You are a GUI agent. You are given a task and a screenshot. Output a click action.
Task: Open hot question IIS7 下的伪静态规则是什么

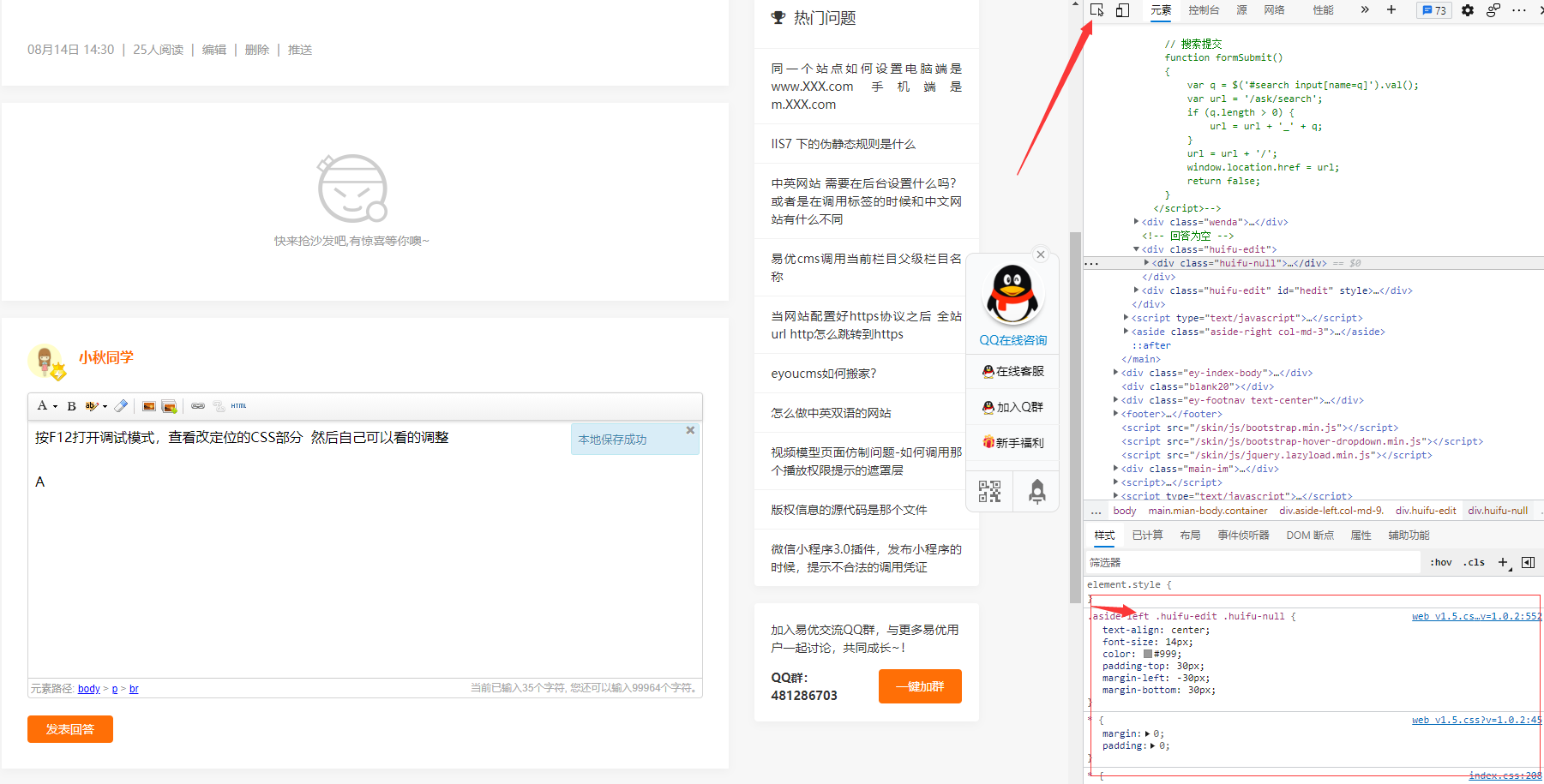[x=843, y=144]
